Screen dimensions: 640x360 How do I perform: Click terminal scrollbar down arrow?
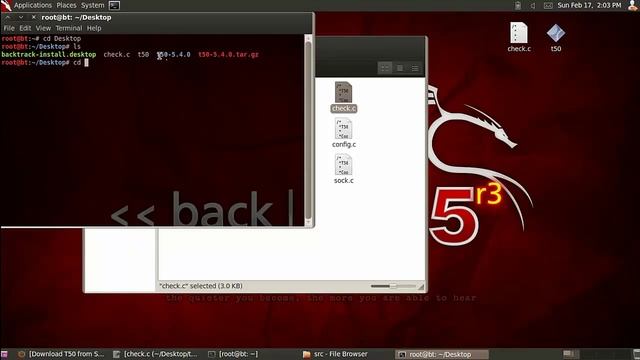[x=308, y=222]
